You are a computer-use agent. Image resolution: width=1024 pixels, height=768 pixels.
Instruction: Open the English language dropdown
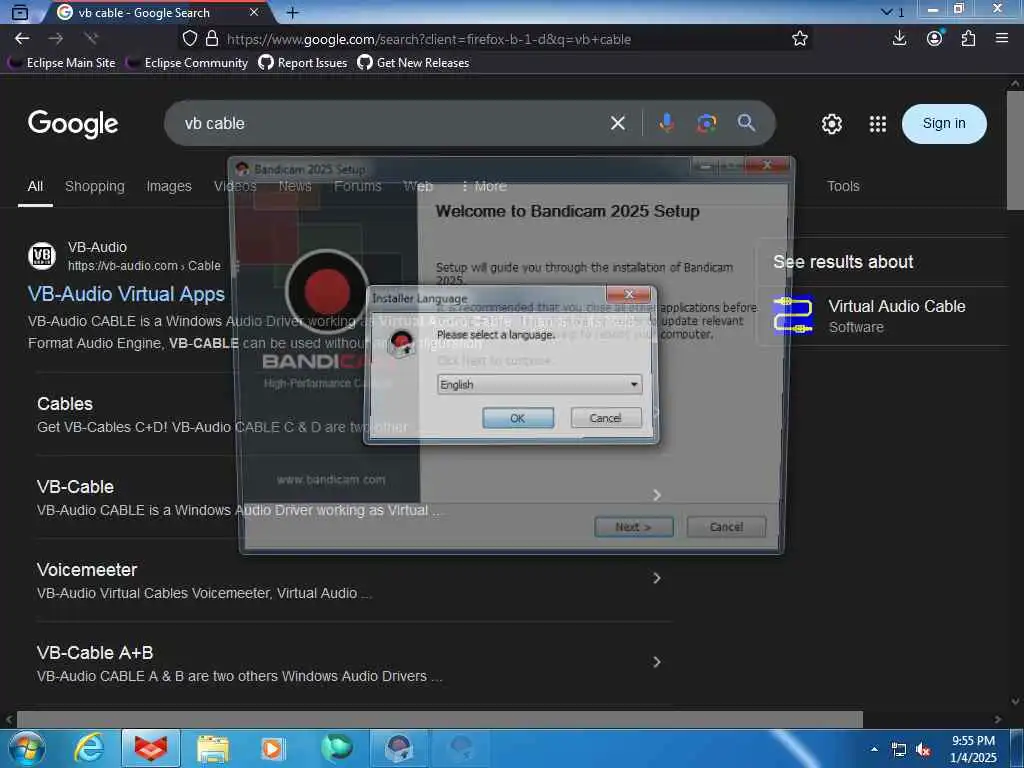pyautogui.click(x=539, y=385)
